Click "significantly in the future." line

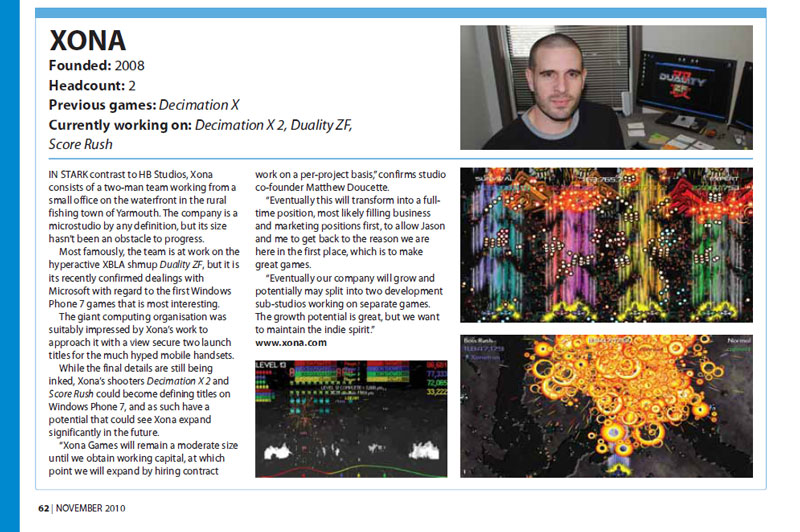(x=104, y=433)
